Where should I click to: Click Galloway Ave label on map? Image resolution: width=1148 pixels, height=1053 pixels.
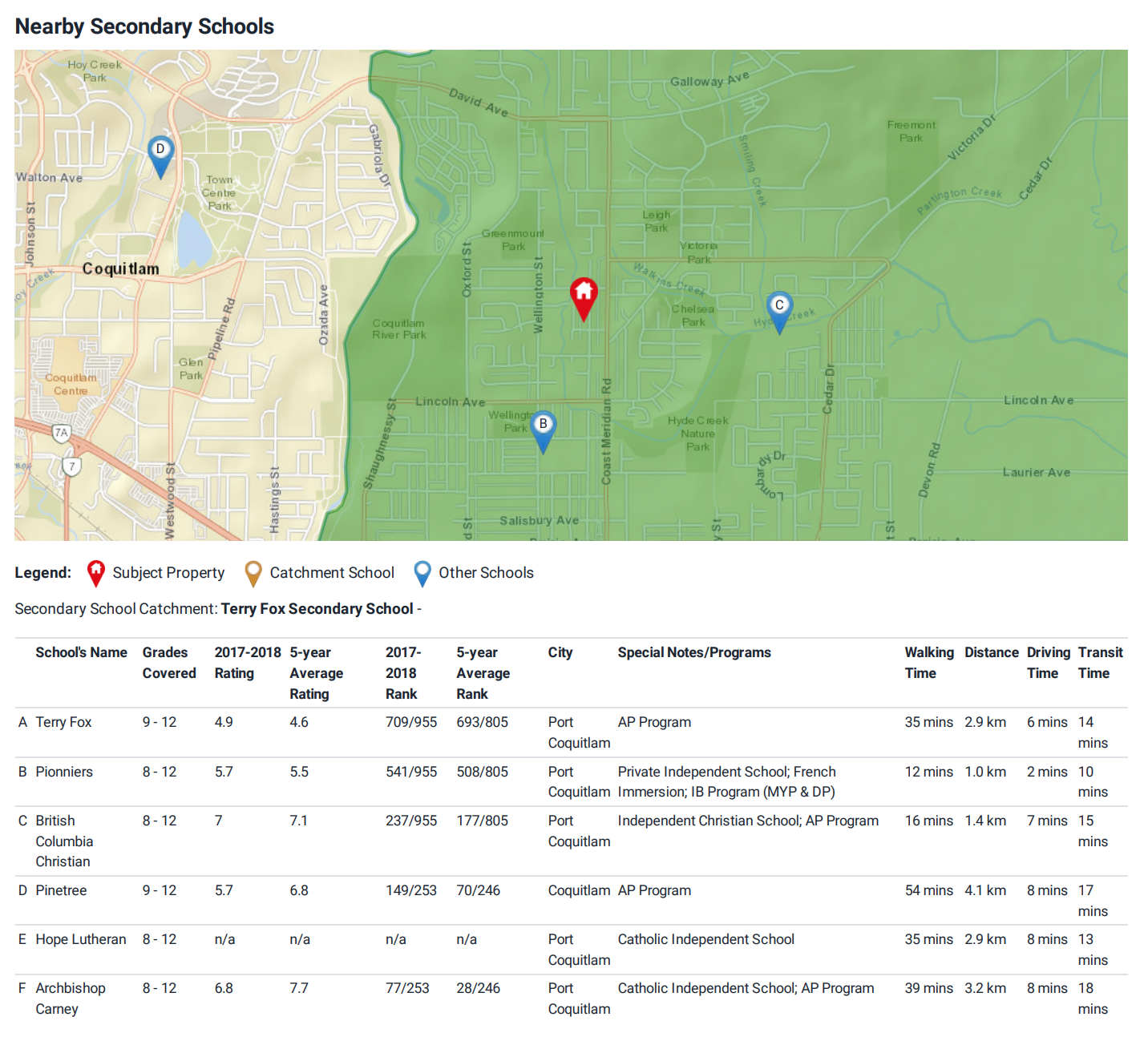pos(709,80)
